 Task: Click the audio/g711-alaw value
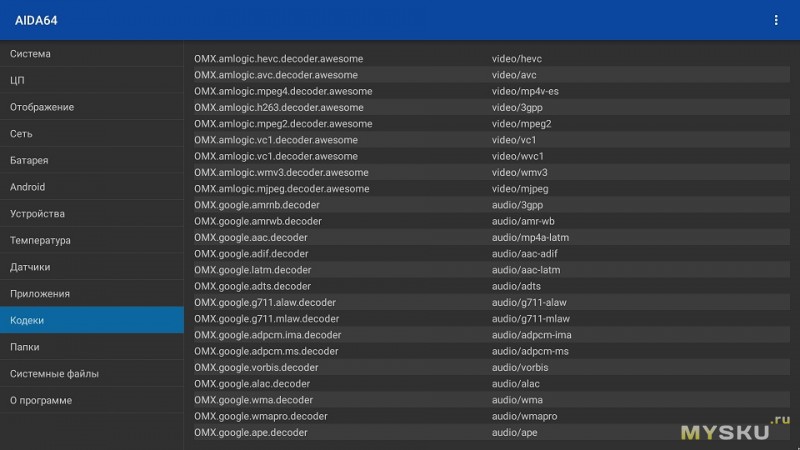click(529, 303)
